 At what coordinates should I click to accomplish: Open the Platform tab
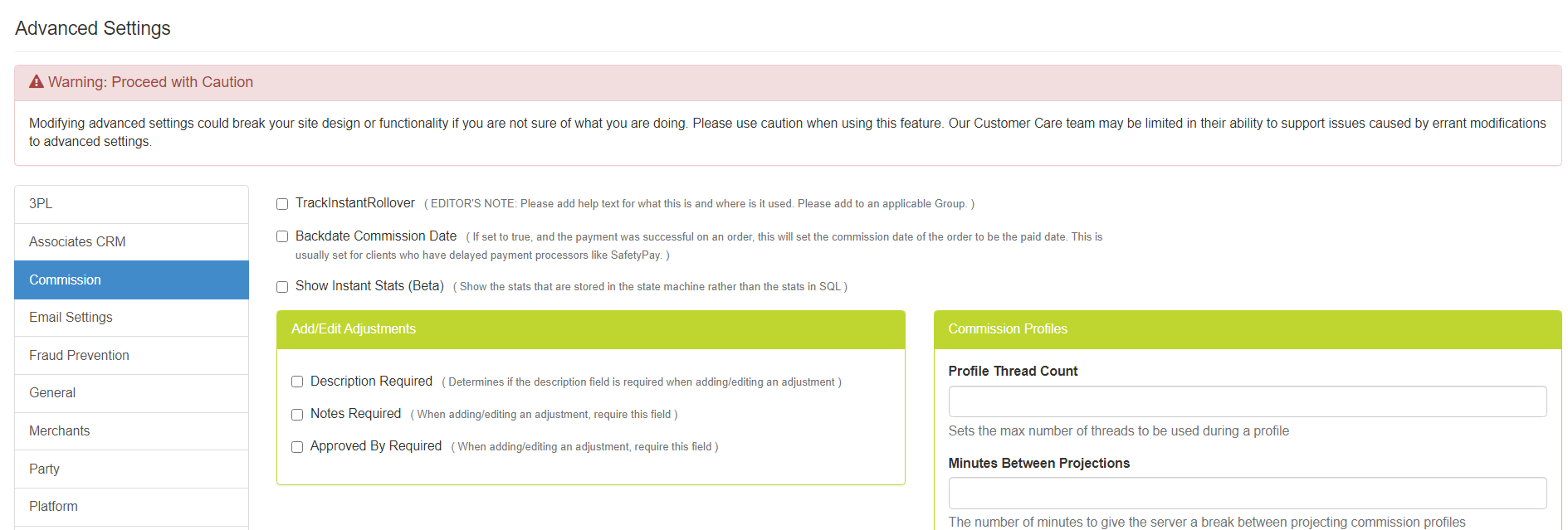pos(131,506)
